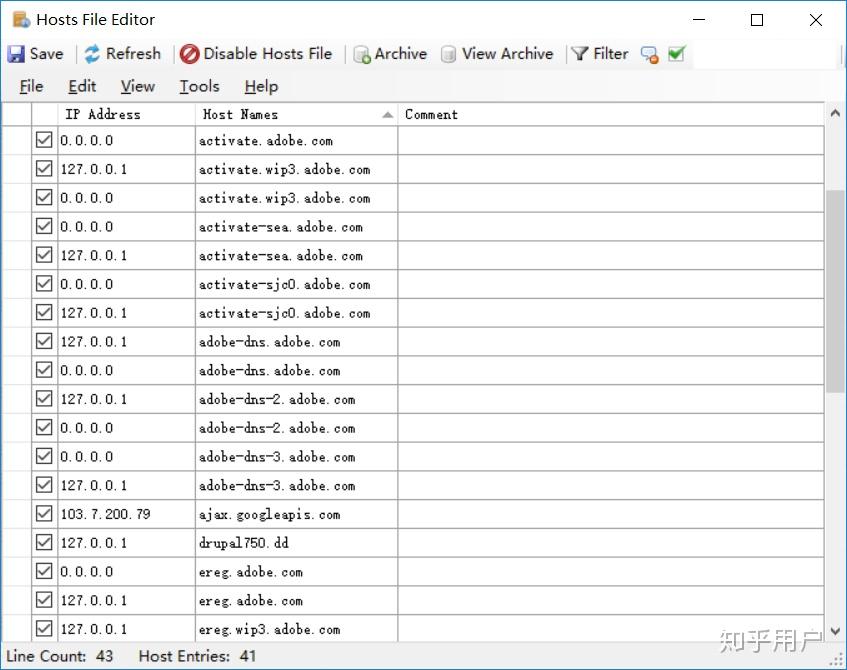Open the View menu
This screenshot has width=847, height=670.
(138, 86)
